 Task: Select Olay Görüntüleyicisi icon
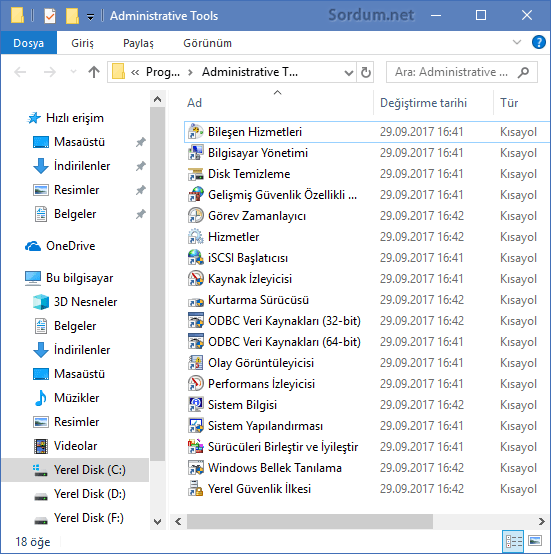pyautogui.click(x=195, y=363)
